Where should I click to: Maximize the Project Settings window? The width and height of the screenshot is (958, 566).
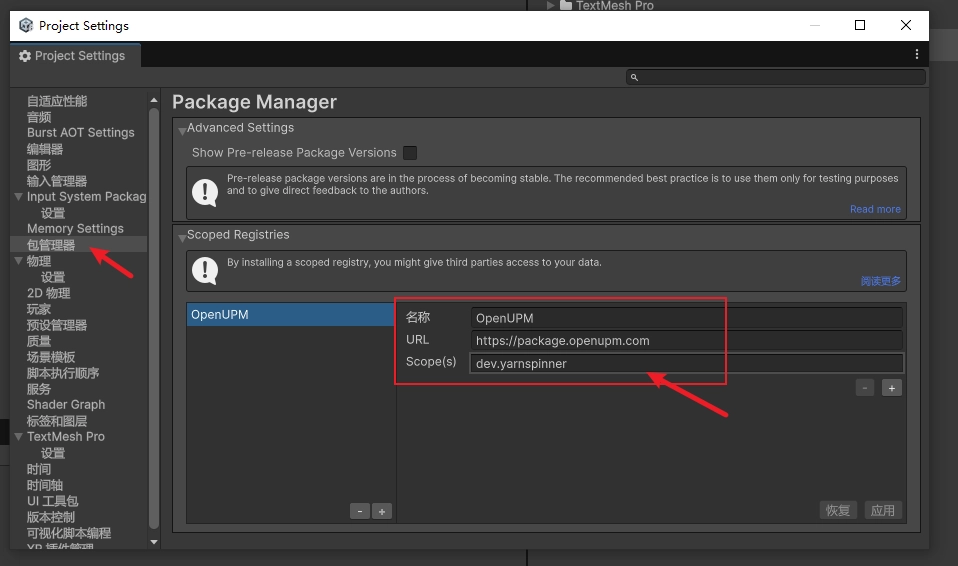(860, 25)
